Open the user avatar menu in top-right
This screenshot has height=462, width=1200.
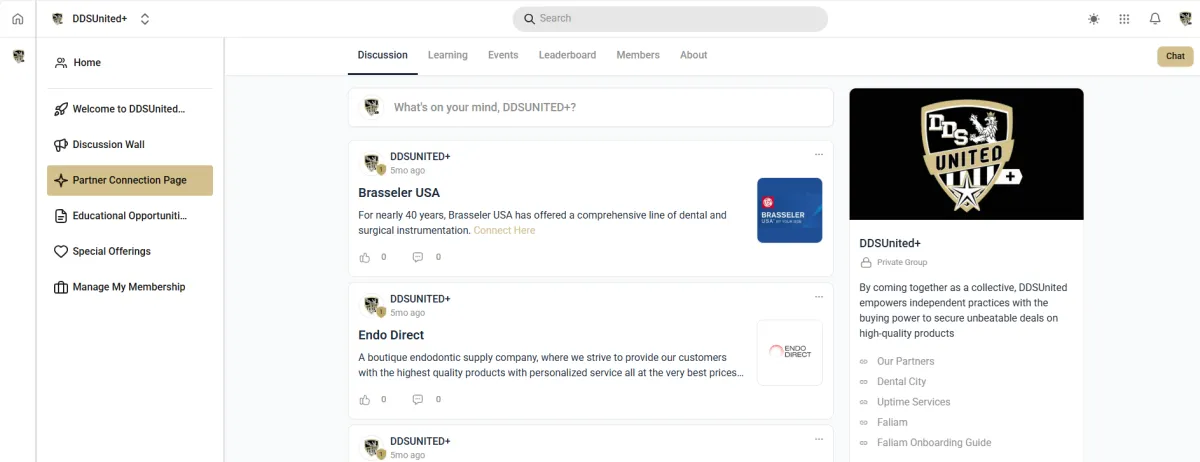point(1186,19)
